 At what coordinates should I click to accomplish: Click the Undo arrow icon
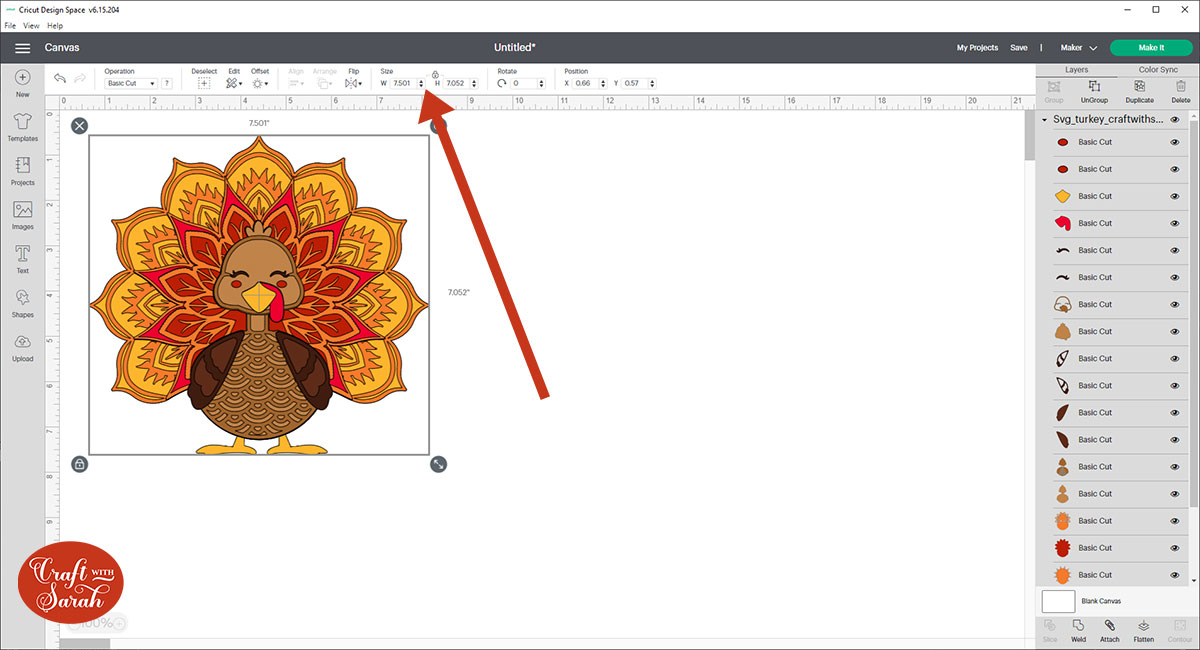point(60,78)
